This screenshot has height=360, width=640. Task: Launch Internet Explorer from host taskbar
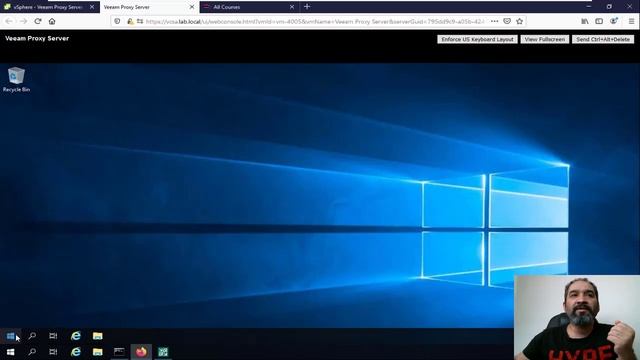(x=76, y=352)
